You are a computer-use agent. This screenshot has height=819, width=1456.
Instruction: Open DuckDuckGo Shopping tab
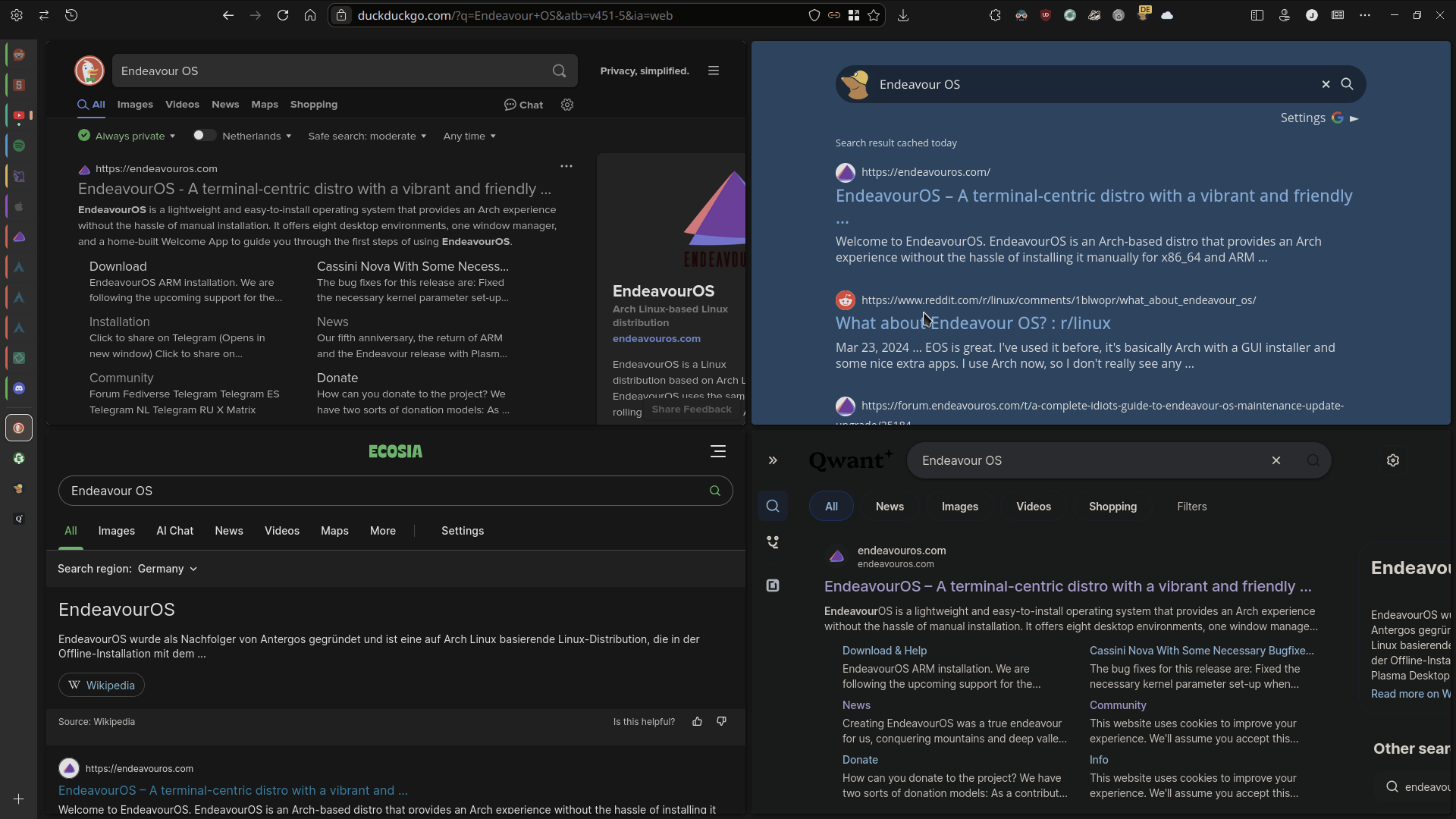pyautogui.click(x=314, y=105)
